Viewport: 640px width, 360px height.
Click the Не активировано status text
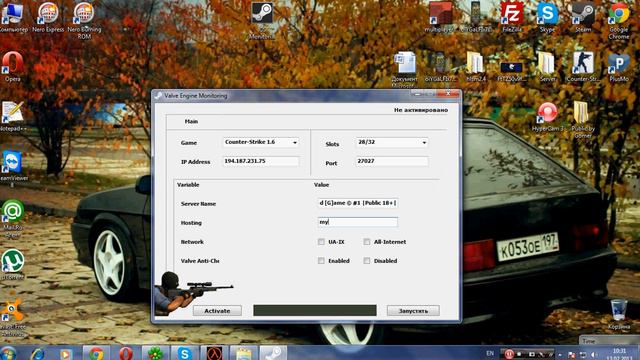tap(421, 110)
